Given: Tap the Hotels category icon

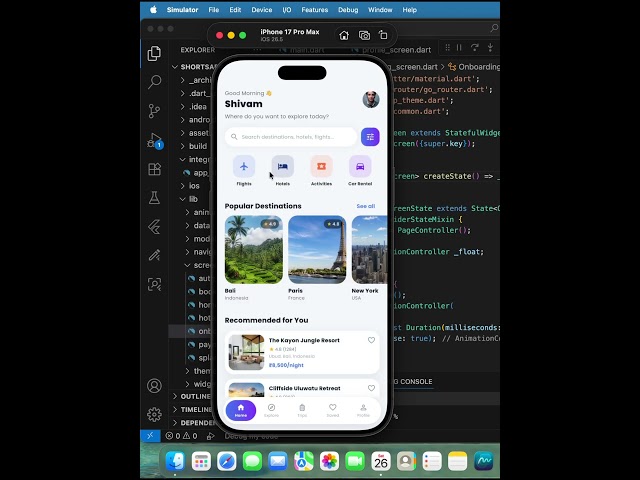Looking at the screenshot, I should 282,167.
